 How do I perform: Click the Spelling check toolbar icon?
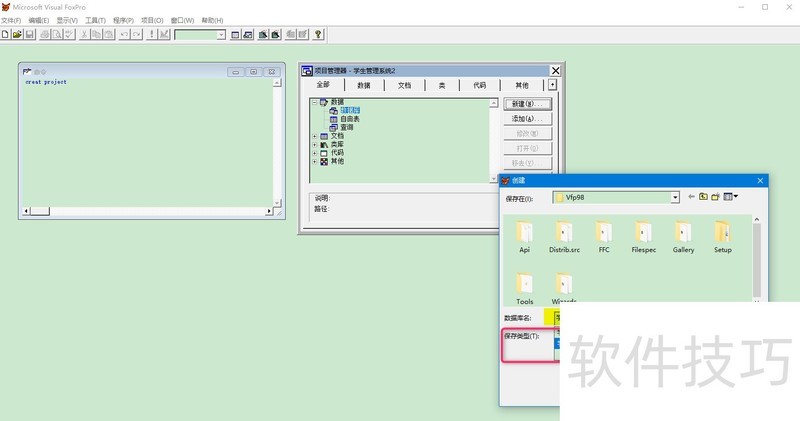[x=69, y=34]
